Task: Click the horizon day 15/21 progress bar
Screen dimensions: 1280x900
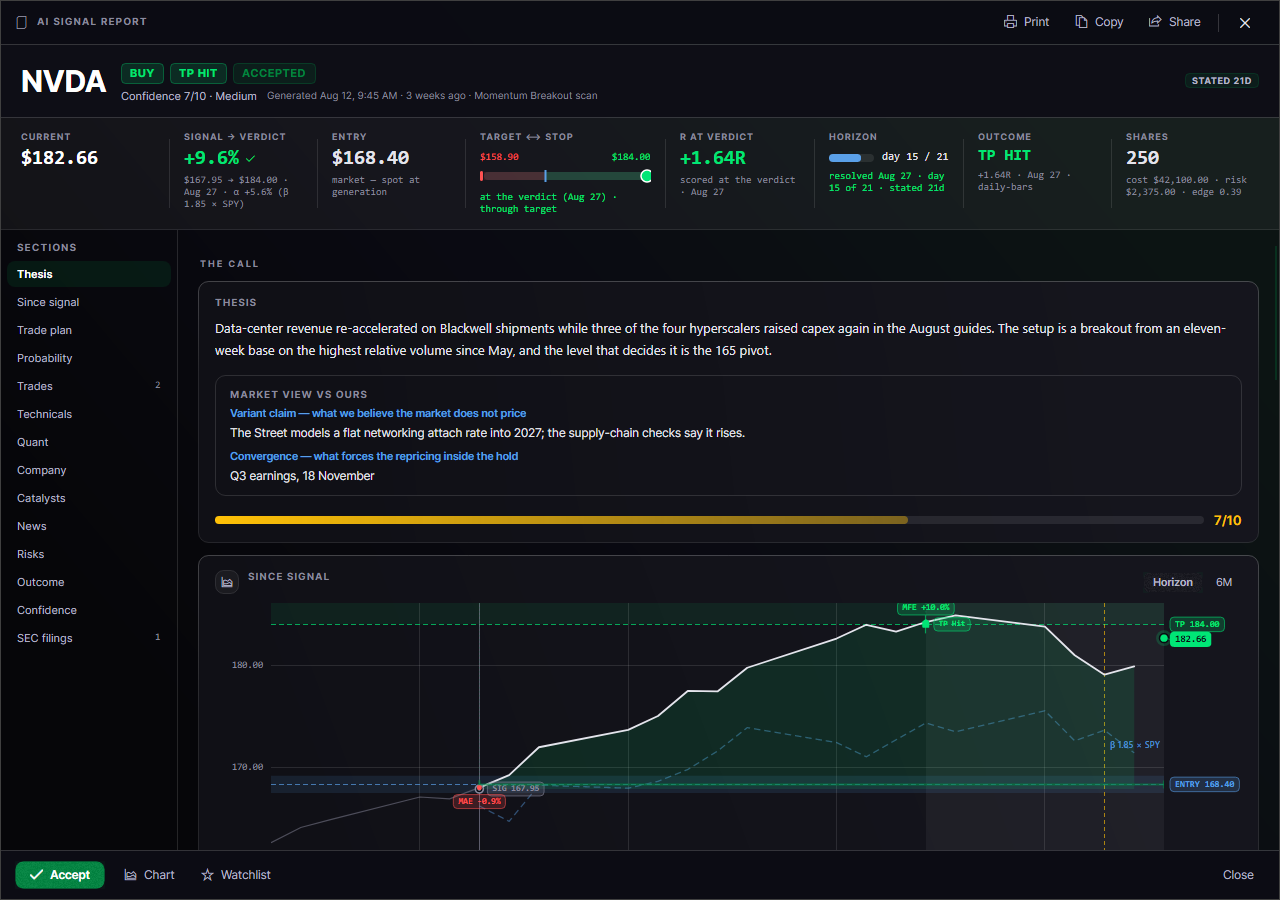Action: (x=851, y=157)
